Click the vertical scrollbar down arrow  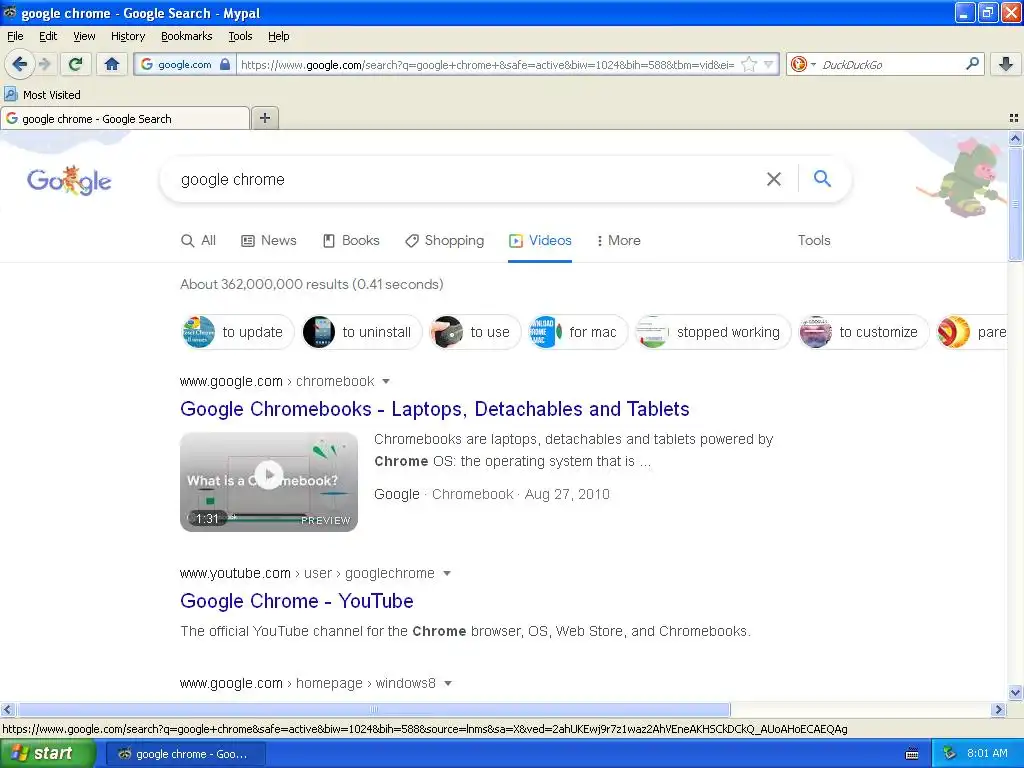pyautogui.click(x=1015, y=693)
